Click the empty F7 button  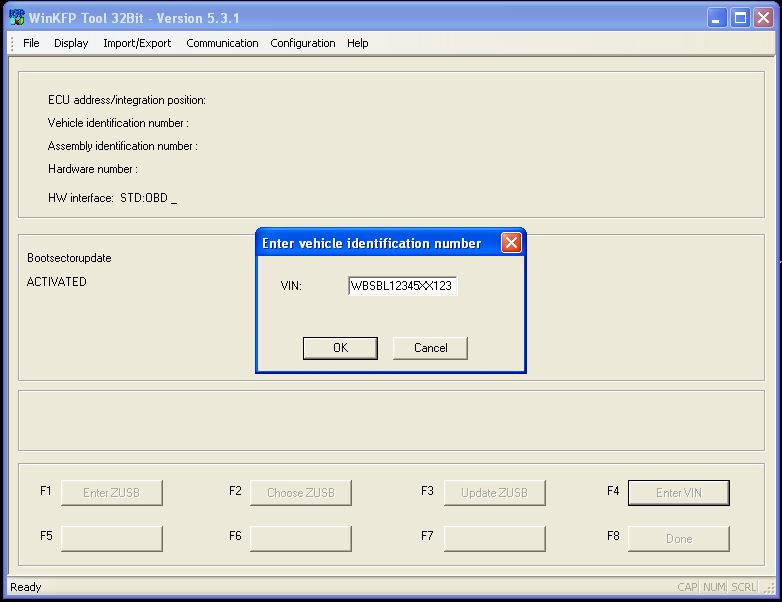click(494, 539)
